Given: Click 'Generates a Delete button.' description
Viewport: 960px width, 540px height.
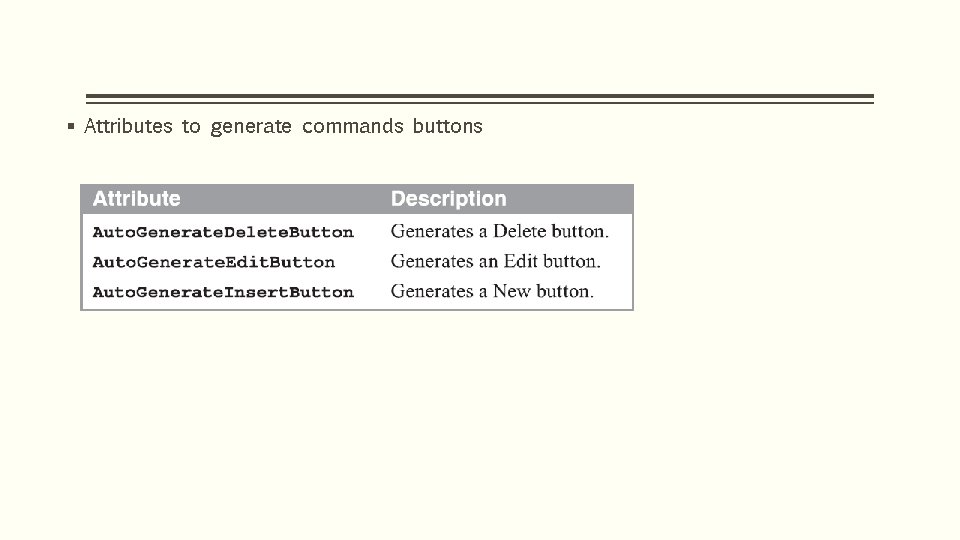Looking at the screenshot, I should tap(499, 232).
